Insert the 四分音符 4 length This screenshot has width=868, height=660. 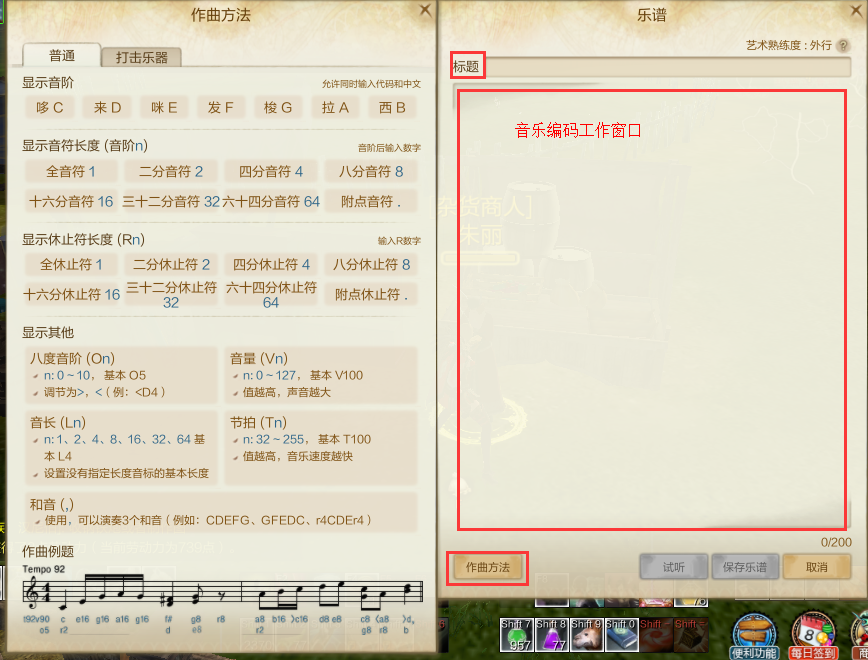coord(271,172)
